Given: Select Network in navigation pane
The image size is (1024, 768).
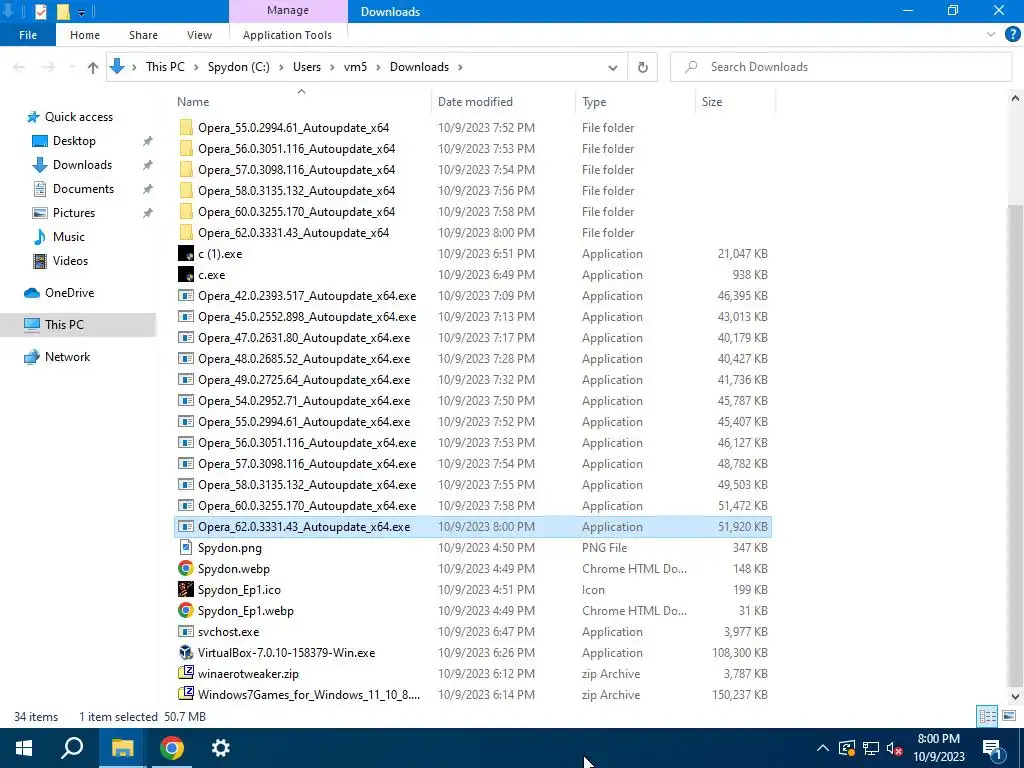Looking at the screenshot, I should click(67, 357).
